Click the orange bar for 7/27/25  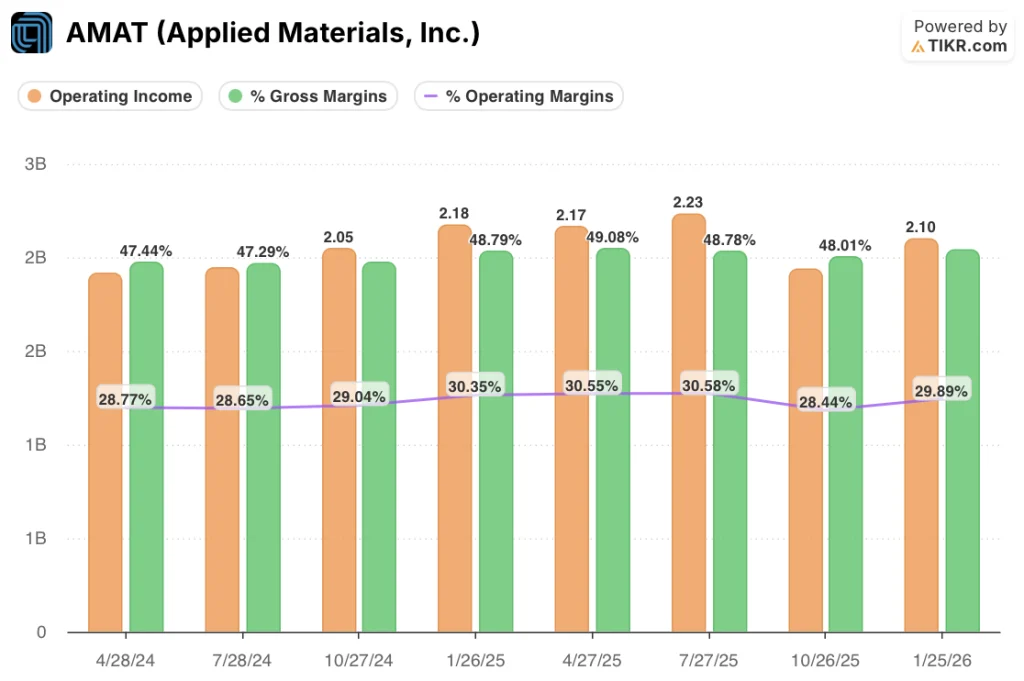[689, 422]
